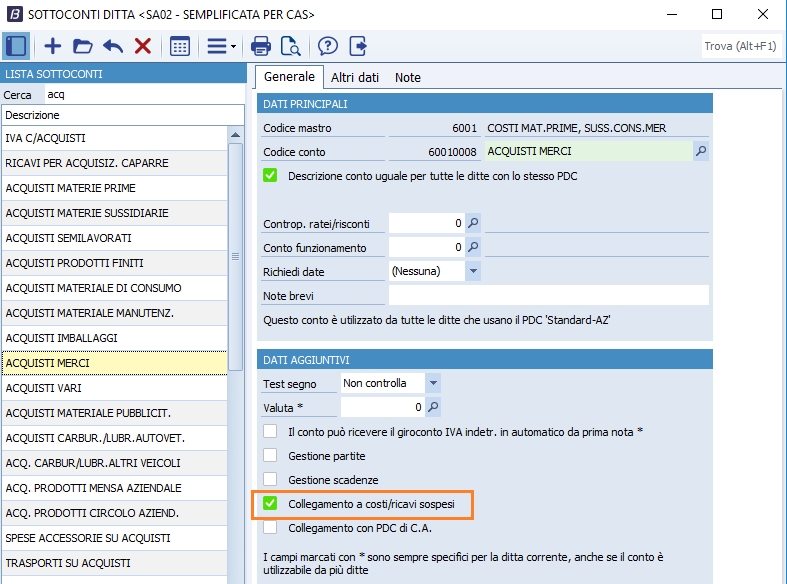Open the Note tab
This screenshot has width=787, height=584.
tap(407, 77)
